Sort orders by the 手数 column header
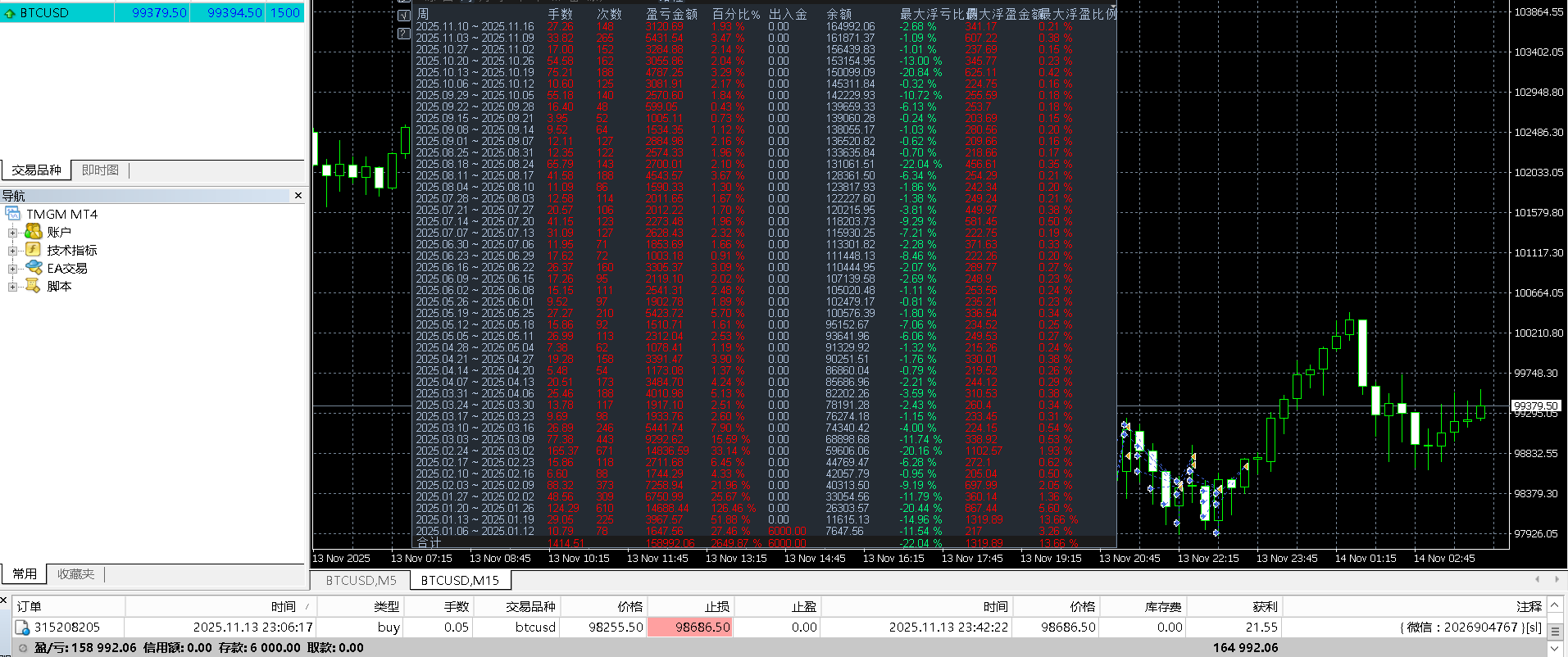This screenshot has width=1568, height=657. point(439,606)
